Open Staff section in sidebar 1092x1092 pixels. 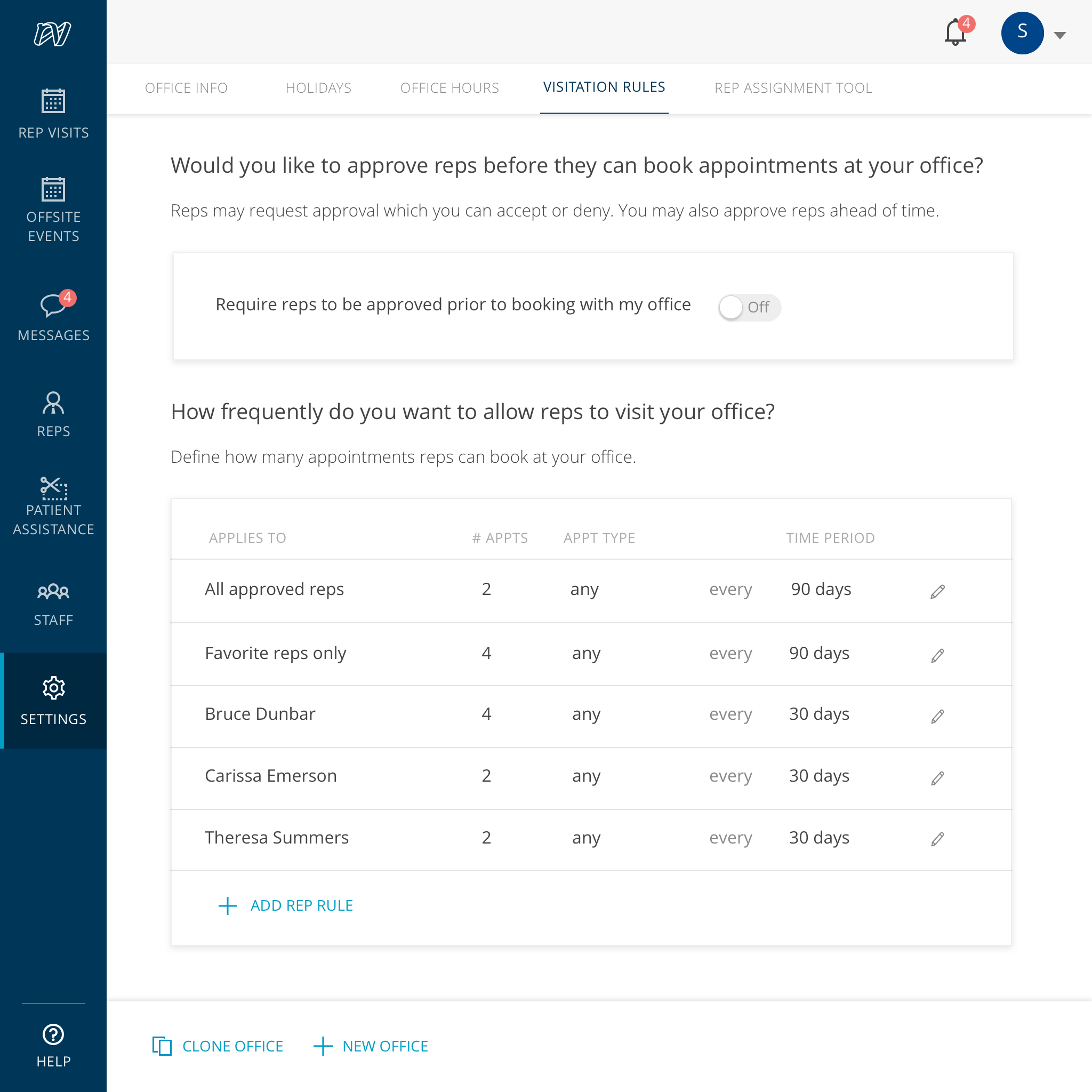click(x=53, y=604)
